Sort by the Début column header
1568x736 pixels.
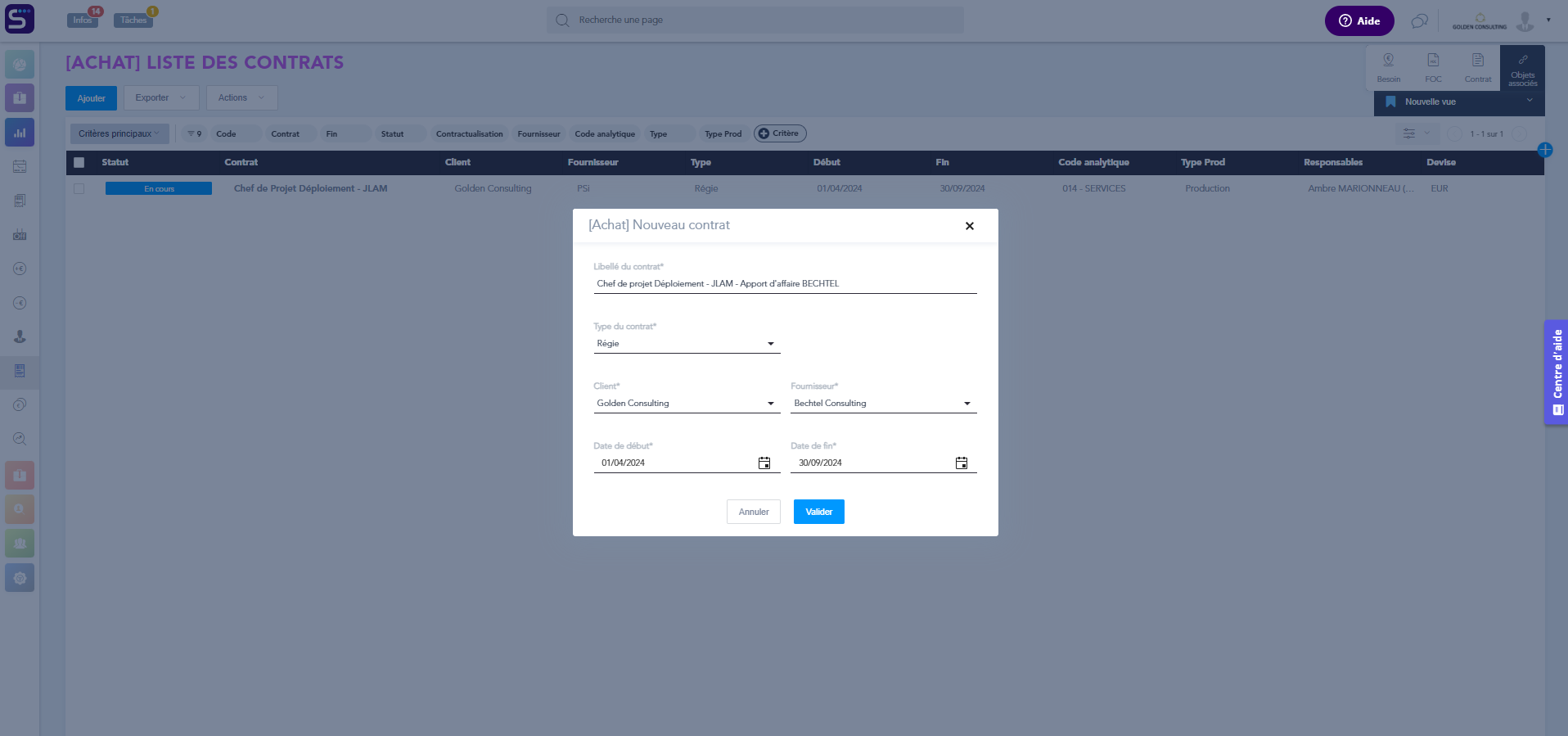pos(827,162)
